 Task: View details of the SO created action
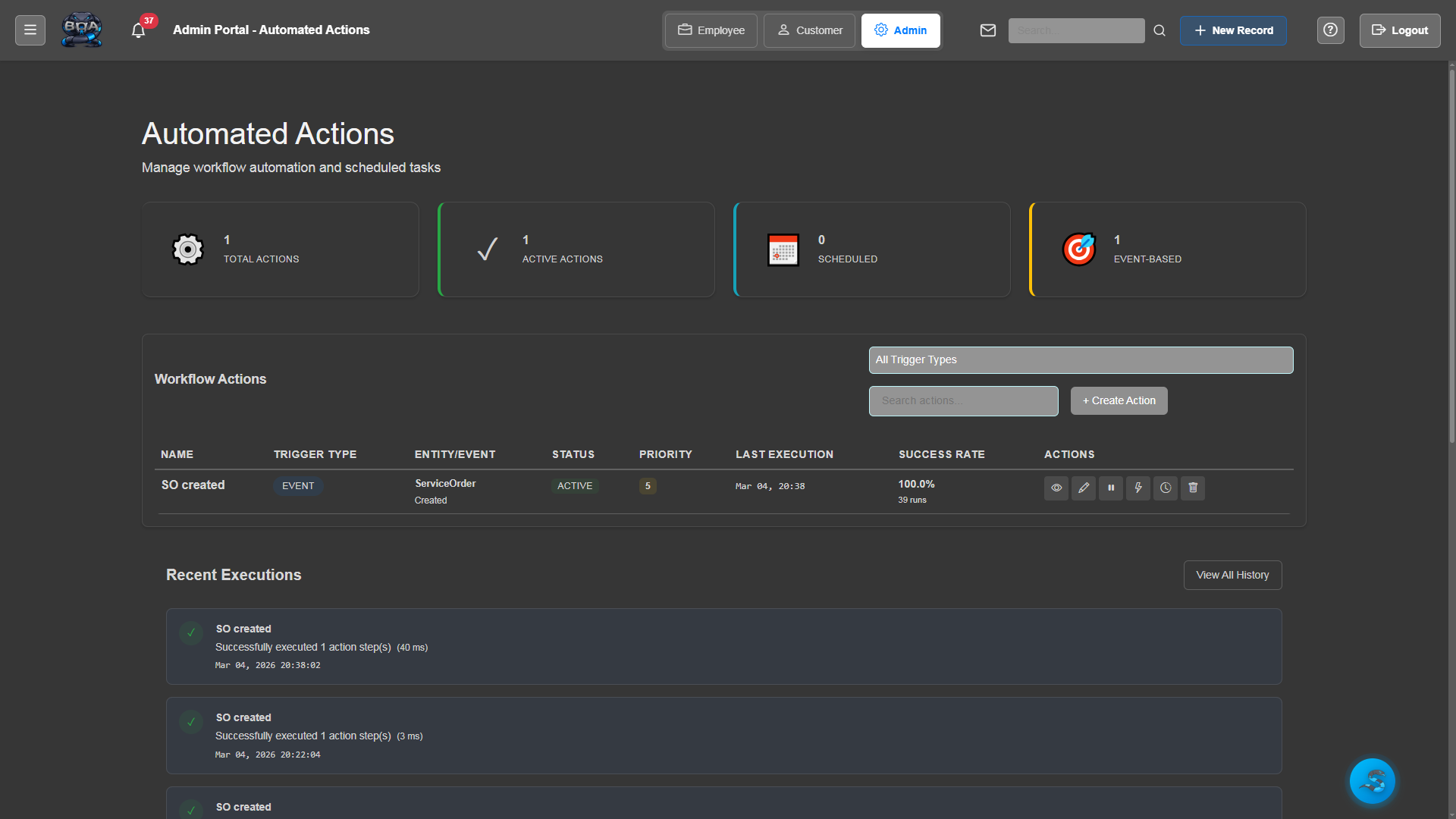(x=1056, y=488)
